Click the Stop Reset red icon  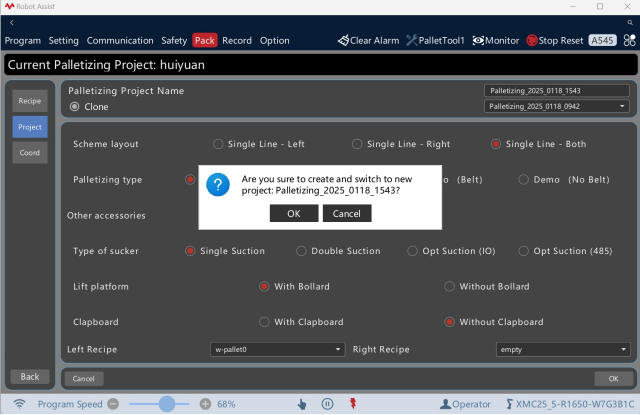pos(532,40)
